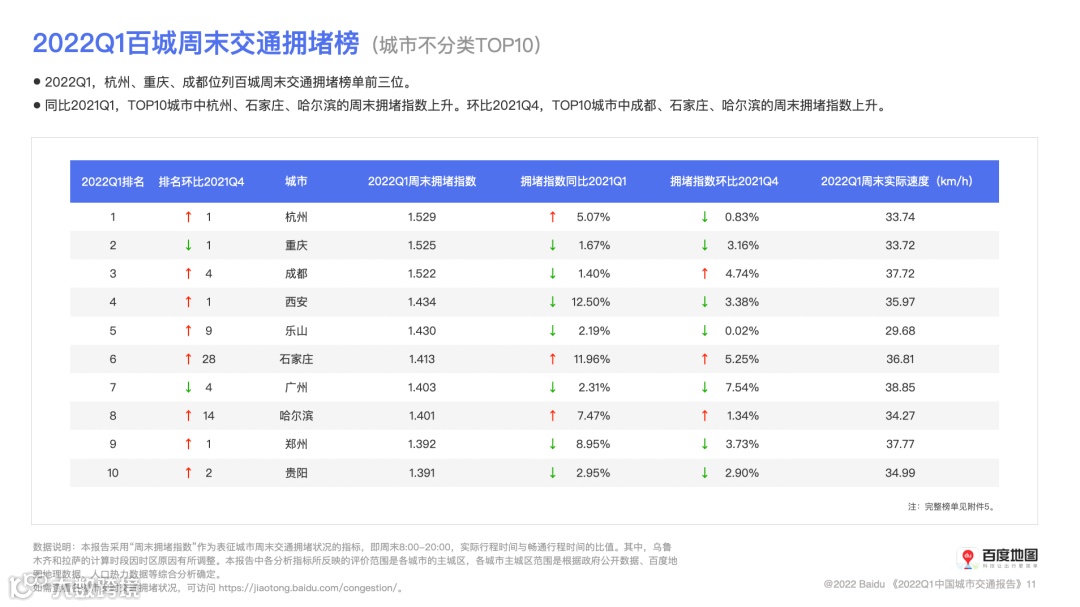This screenshot has height=607, width=1080.
Task: Click congestion index value 1.413
Action: tap(422, 359)
